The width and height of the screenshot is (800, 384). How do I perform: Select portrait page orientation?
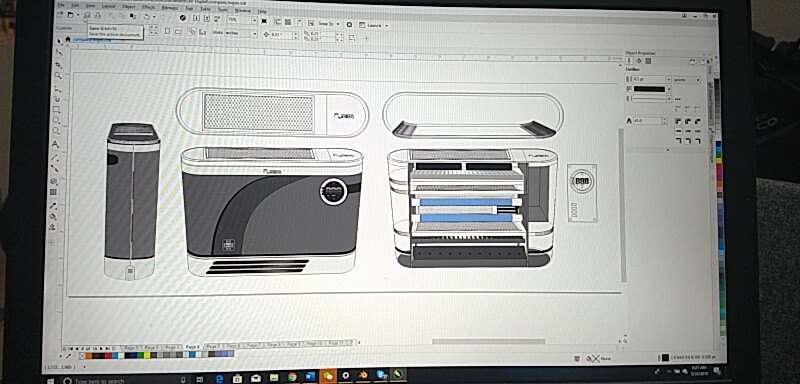click(x=167, y=31)
